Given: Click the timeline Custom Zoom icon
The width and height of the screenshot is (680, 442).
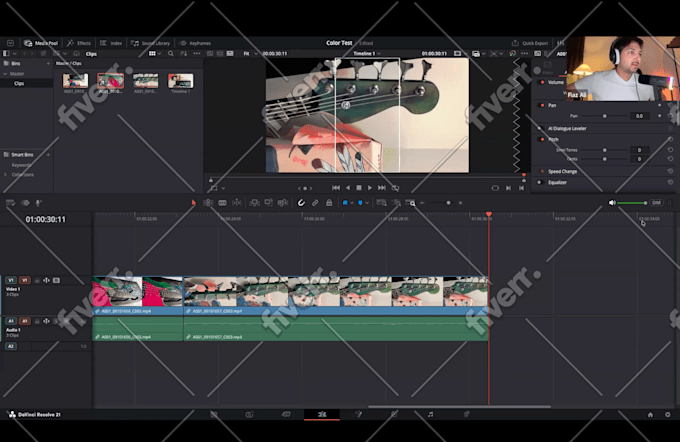Looking at the screenshot, I should point(410,203).
